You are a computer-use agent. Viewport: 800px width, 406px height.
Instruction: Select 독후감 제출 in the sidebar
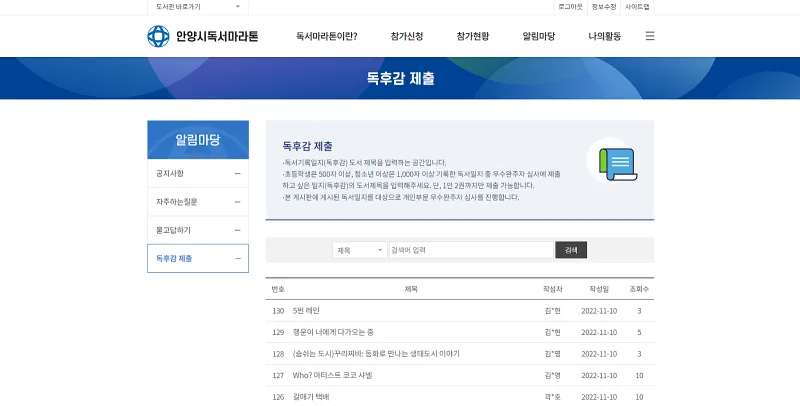[197, 258]
